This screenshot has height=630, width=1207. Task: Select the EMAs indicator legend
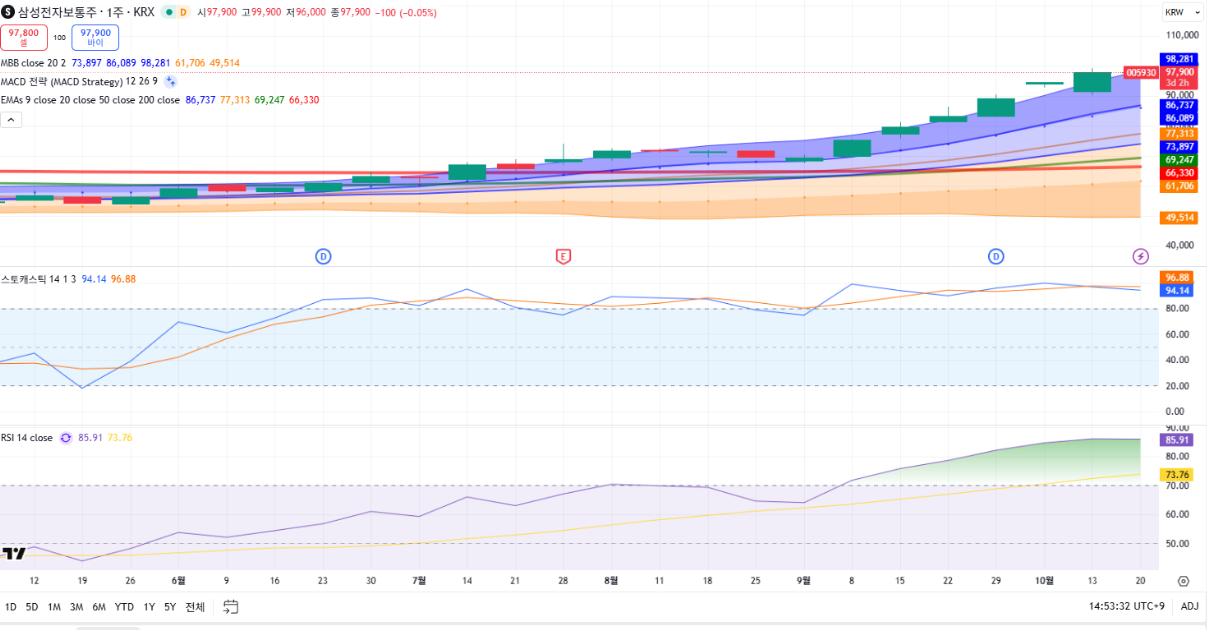[x=90, y=100]
